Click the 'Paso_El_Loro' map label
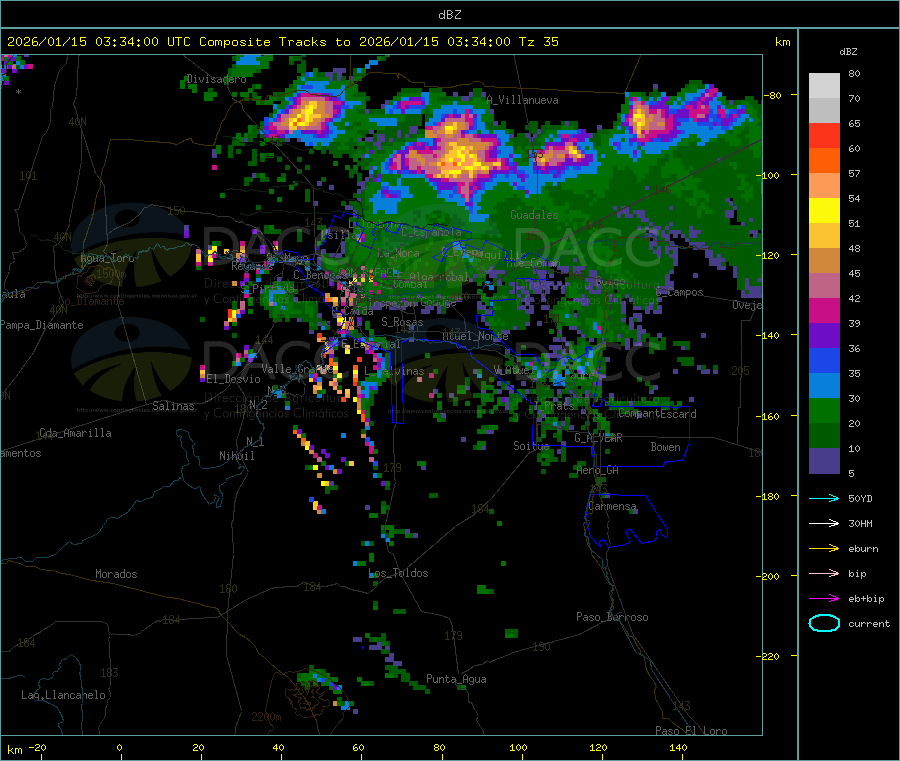900x761 pixels. pos(691,731)
